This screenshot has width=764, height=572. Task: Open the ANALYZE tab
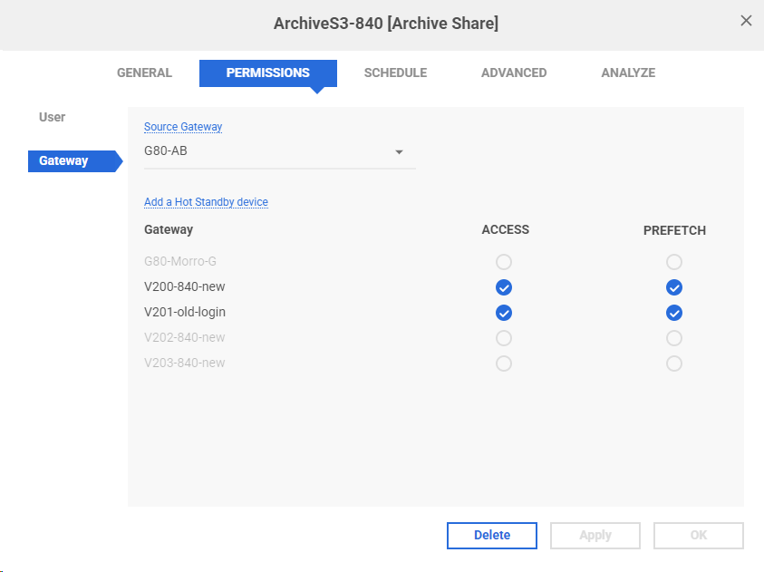(628, 73)
